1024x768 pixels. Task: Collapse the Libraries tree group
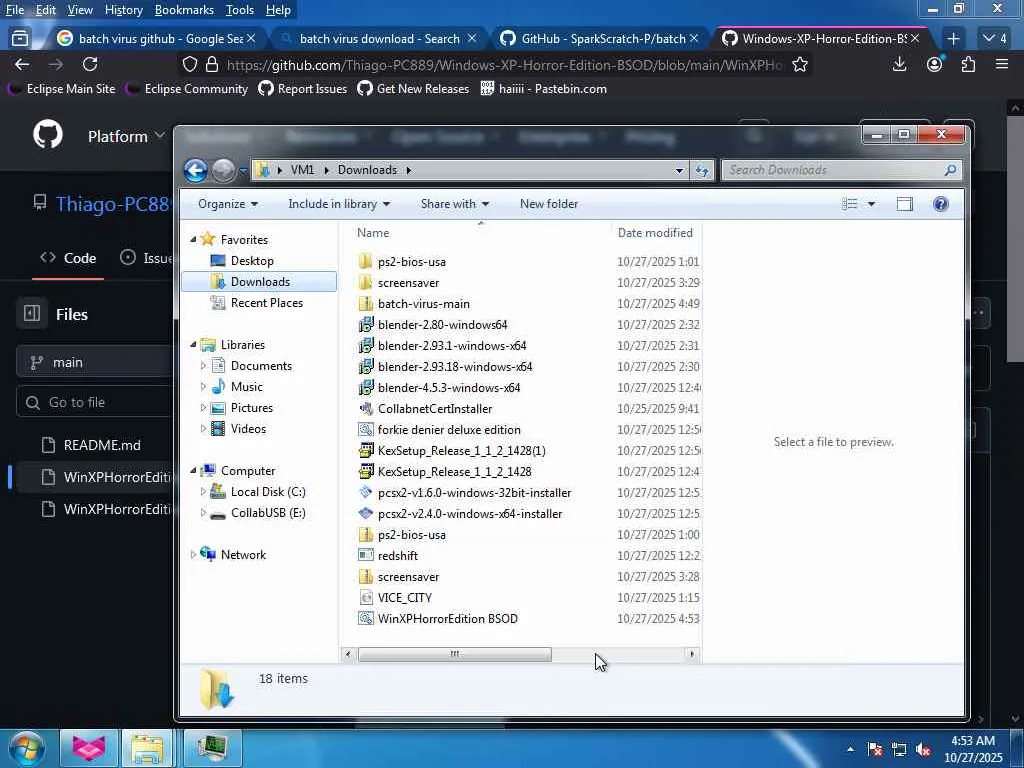(x=193, y=345)
